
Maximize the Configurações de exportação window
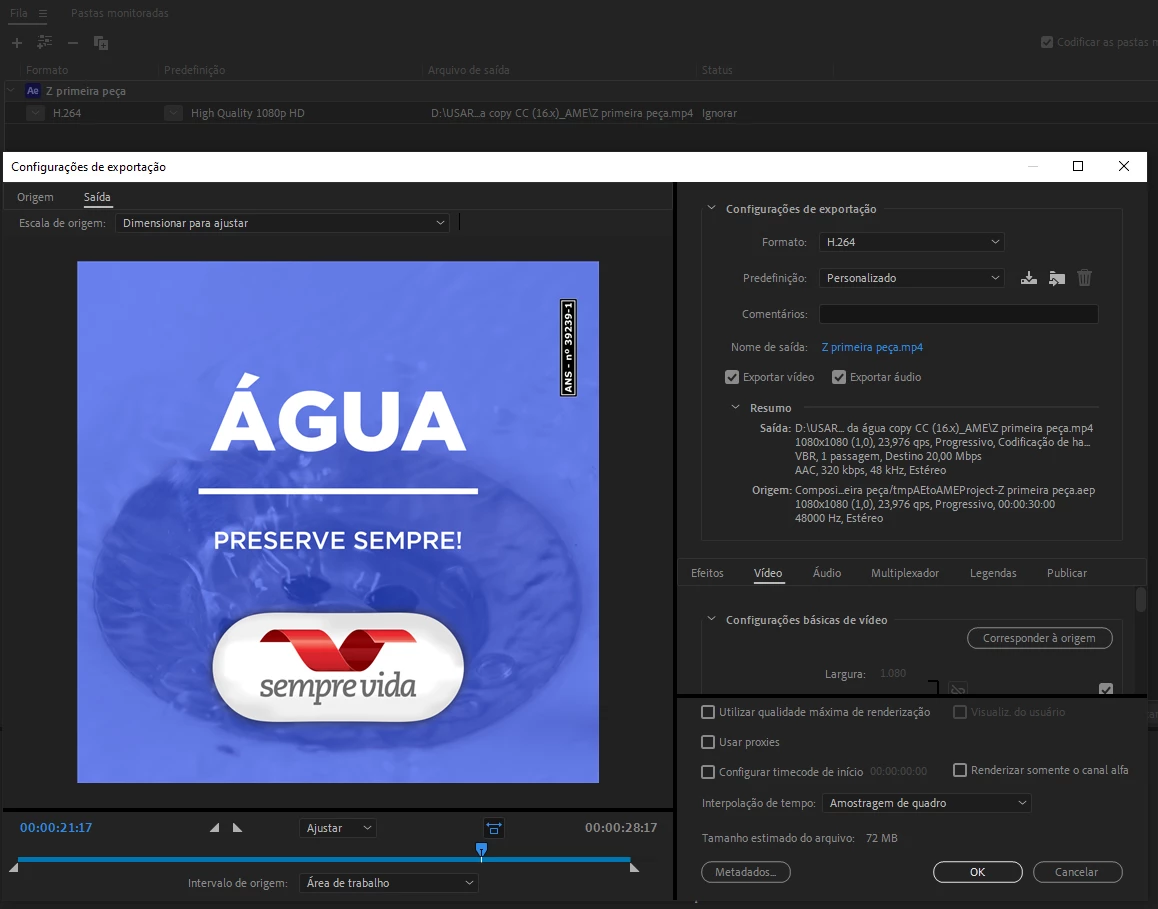pos(1078,166)
